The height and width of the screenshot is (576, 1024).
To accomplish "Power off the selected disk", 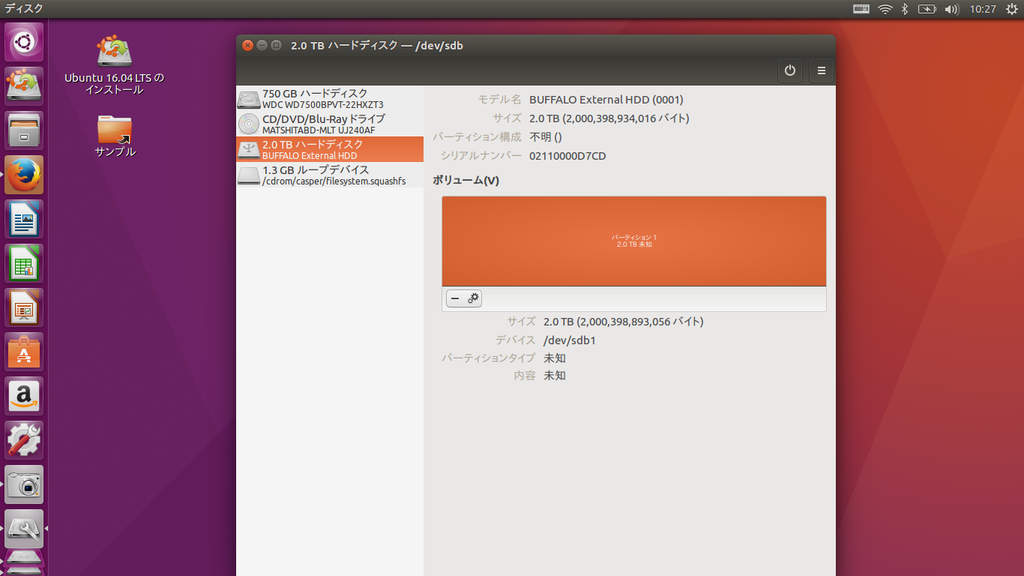I will tap(790, 71).
